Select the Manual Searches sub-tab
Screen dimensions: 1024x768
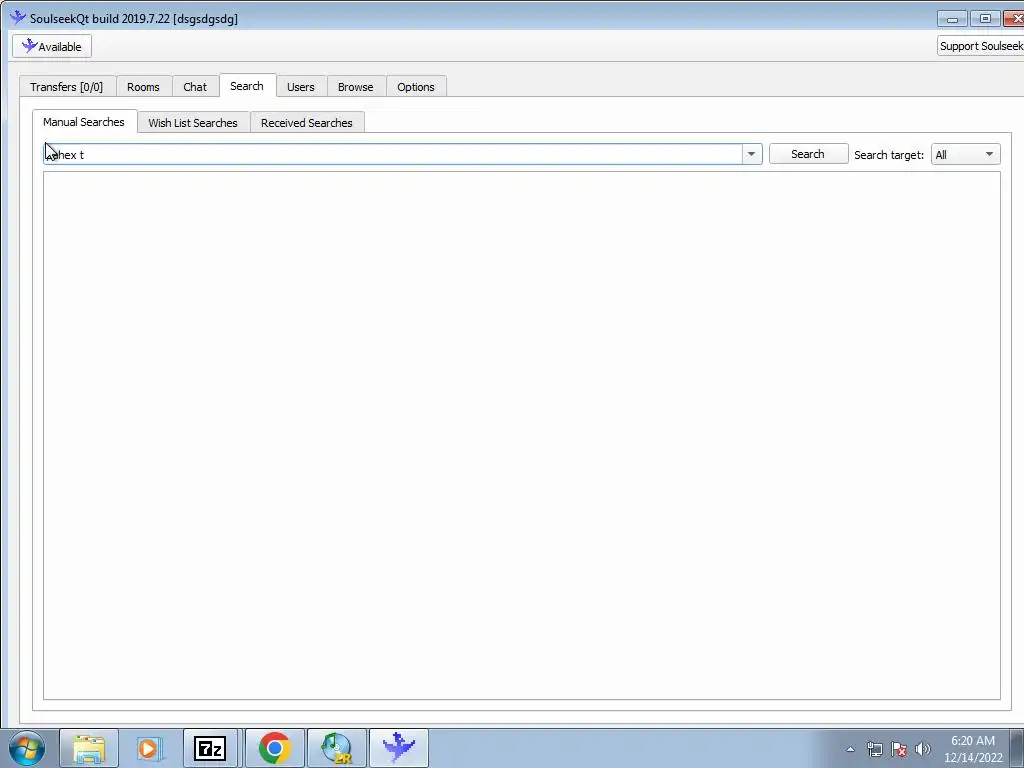(x=84, y=122)
